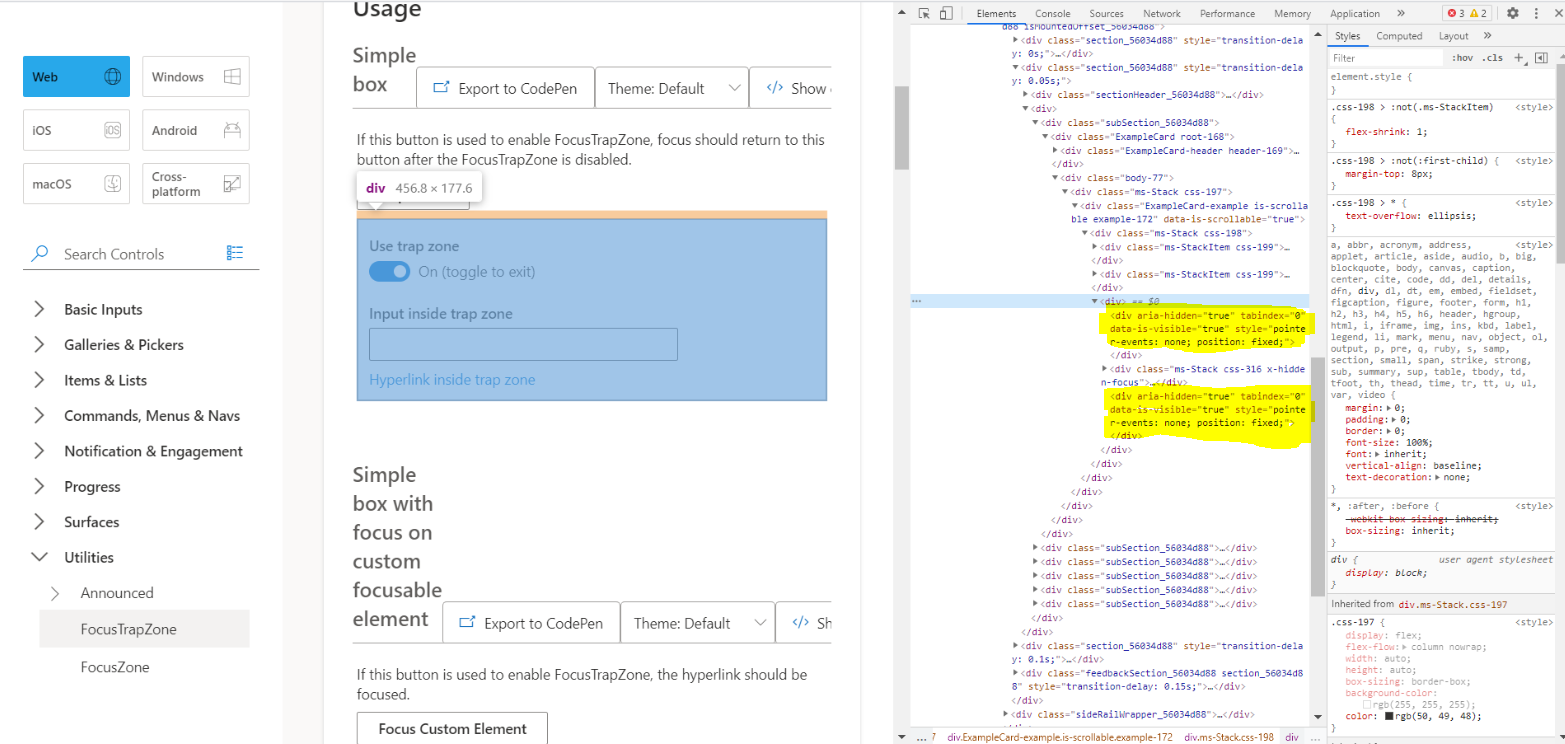Image resolution: width=1565 pixels, height=744 pixels.
Task: Select the Windows platform tile
Action: click(x=196, y=77)
